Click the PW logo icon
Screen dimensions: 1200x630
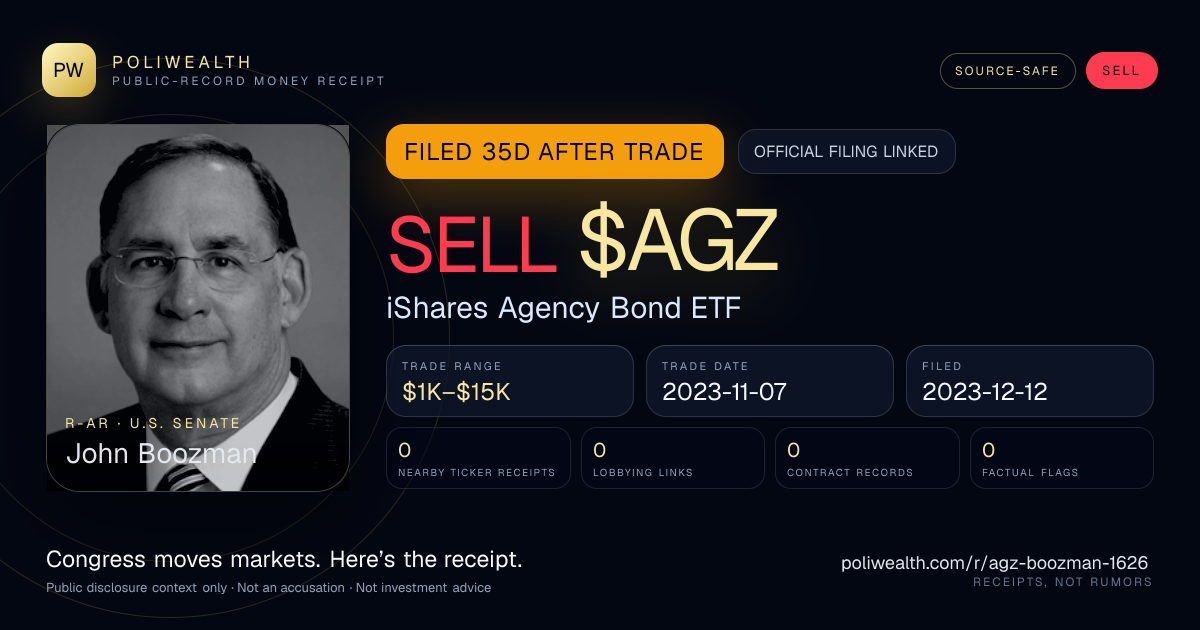click(x=69, y=70)
